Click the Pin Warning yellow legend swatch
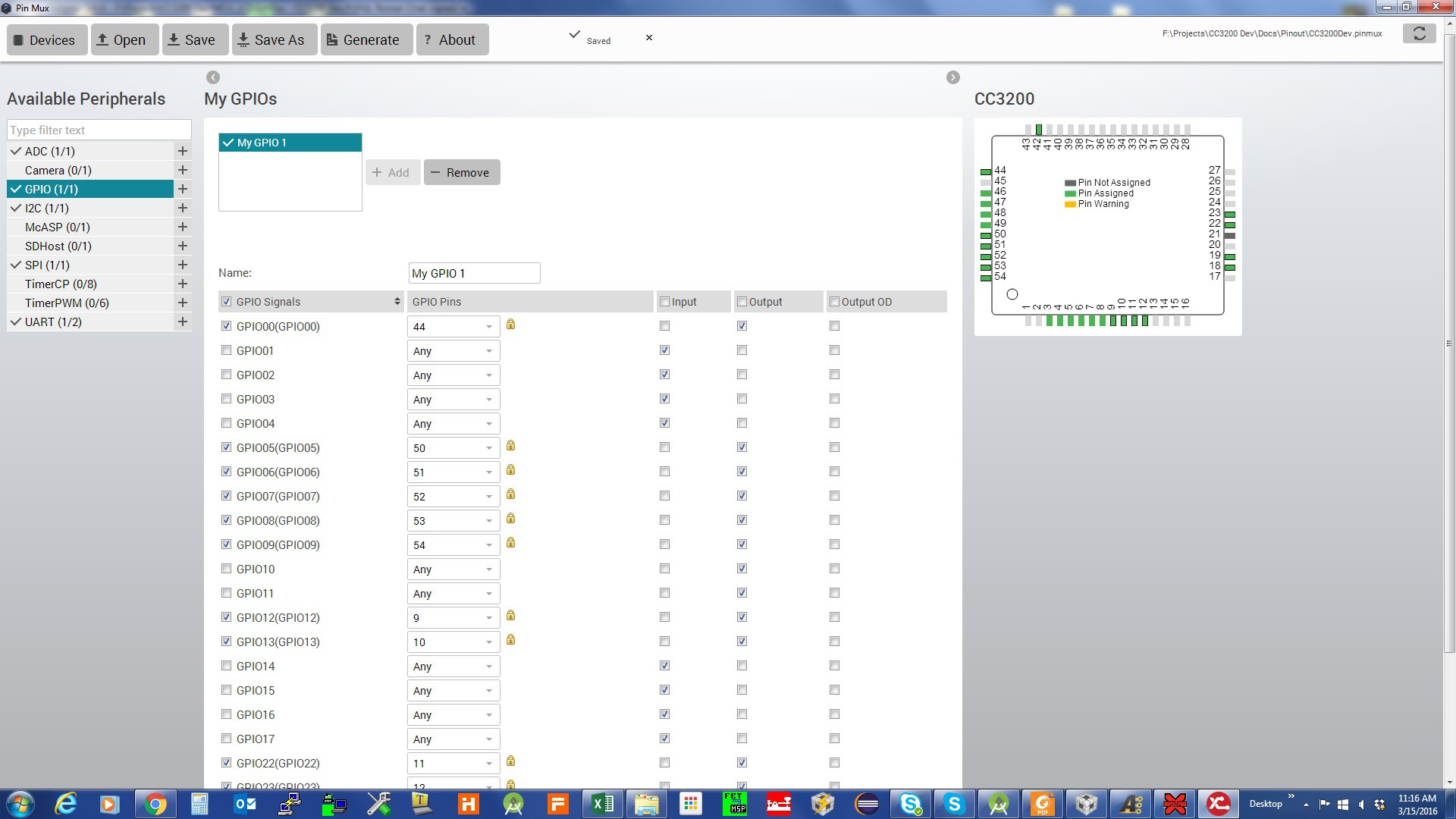Screen dimensions: 1456x819 (1070, 204)
